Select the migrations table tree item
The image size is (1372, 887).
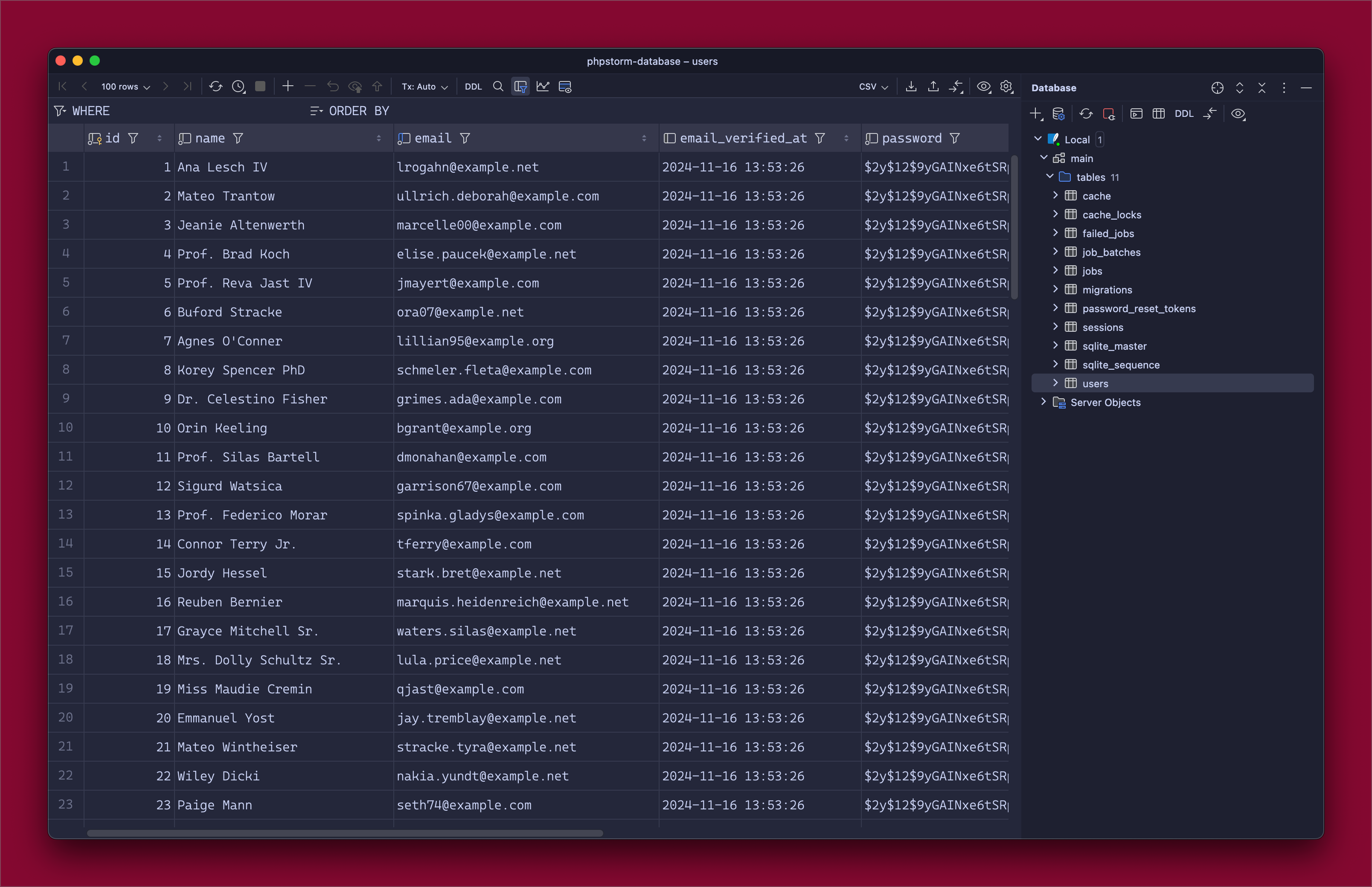click(1108, 290)
